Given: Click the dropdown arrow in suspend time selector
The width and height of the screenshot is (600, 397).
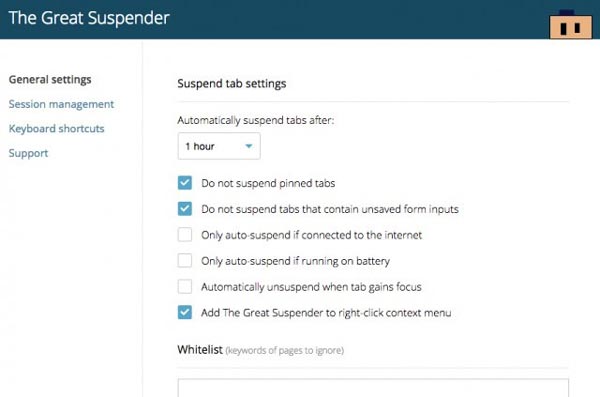Looking at the screenshot, I should [x=249, y=146].
